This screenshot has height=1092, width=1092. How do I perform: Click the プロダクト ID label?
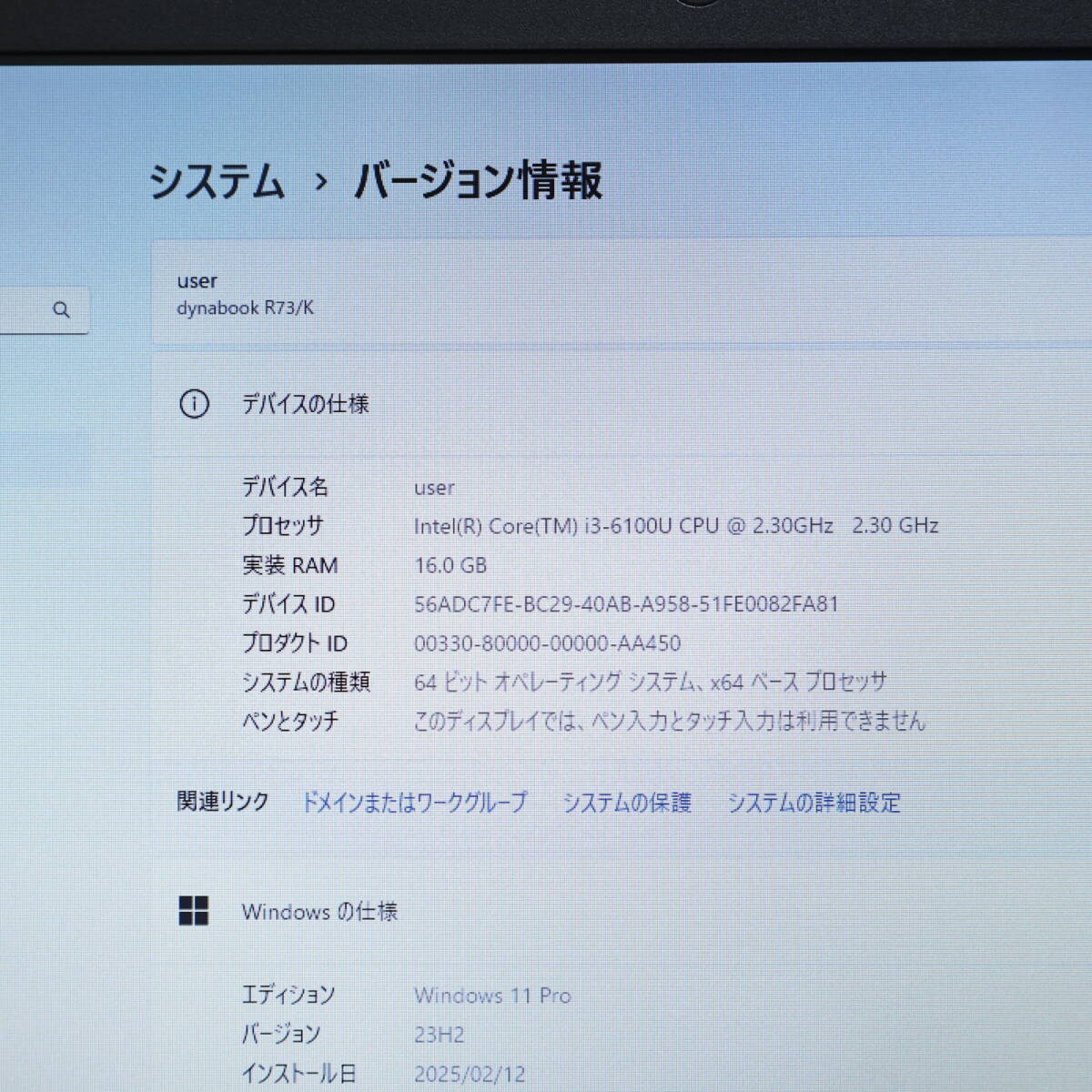click(x=294, y=643)
